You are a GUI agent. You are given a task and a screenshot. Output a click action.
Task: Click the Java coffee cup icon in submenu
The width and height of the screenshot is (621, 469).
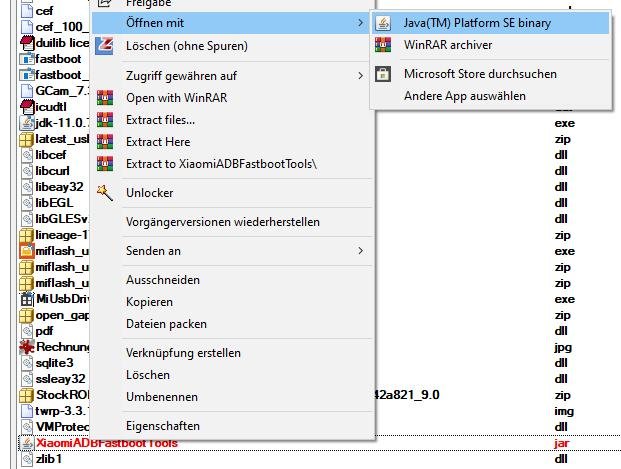pos(383,23)
